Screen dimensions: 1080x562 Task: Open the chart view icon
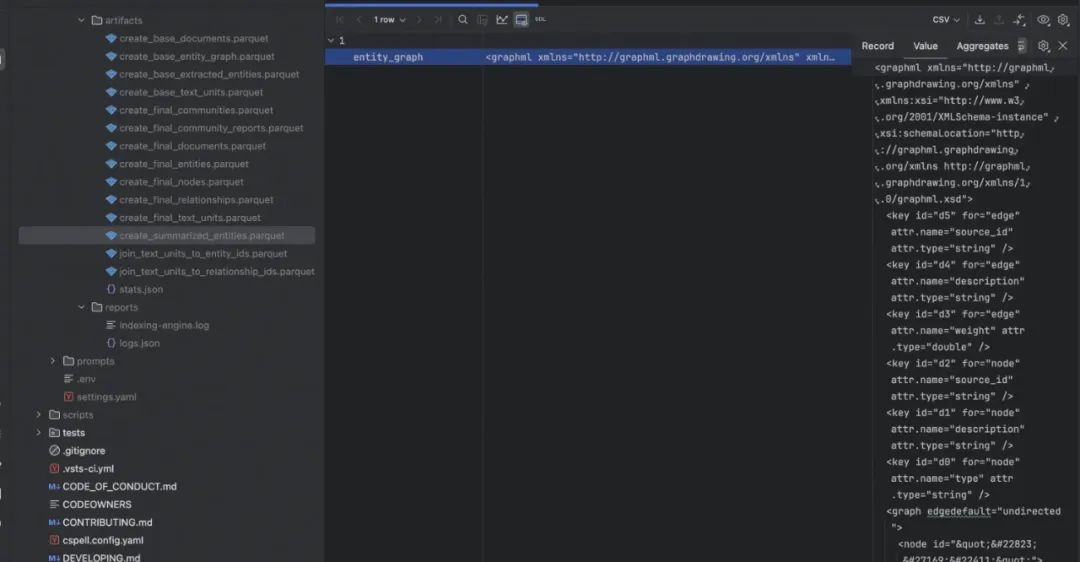click(x=502, y=20)
